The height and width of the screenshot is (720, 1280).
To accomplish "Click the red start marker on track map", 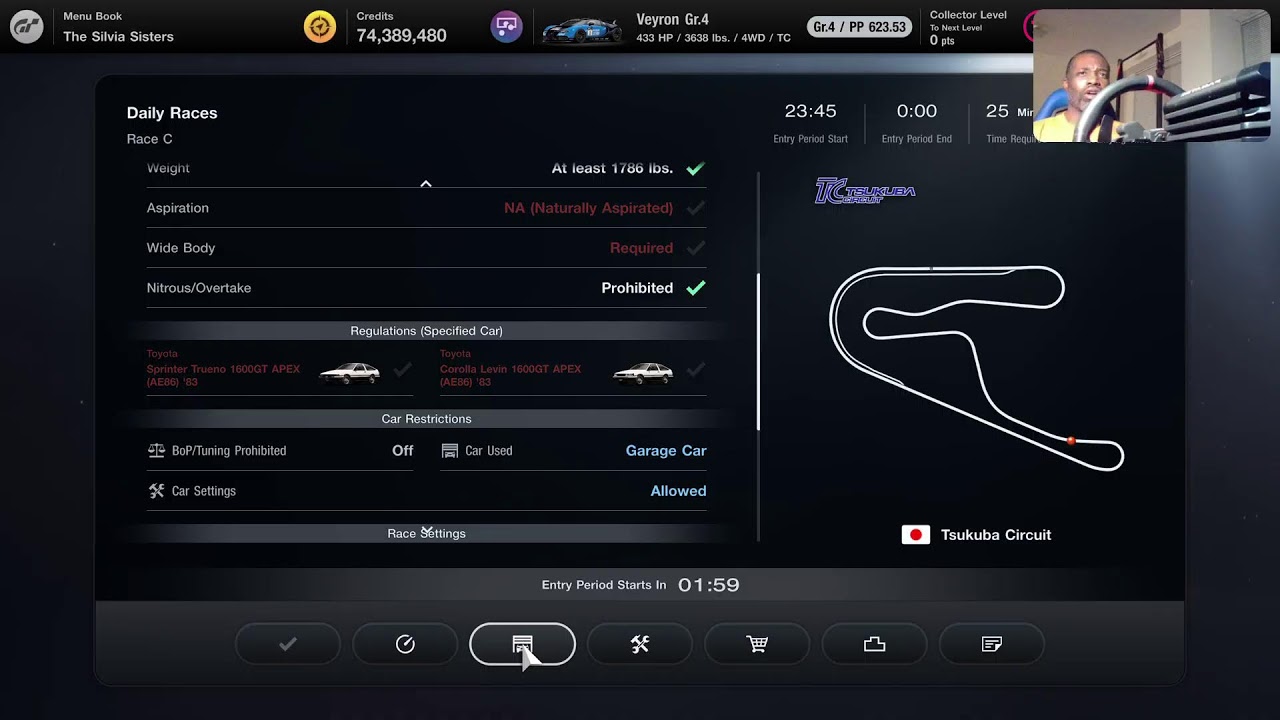I will 1071,440.
